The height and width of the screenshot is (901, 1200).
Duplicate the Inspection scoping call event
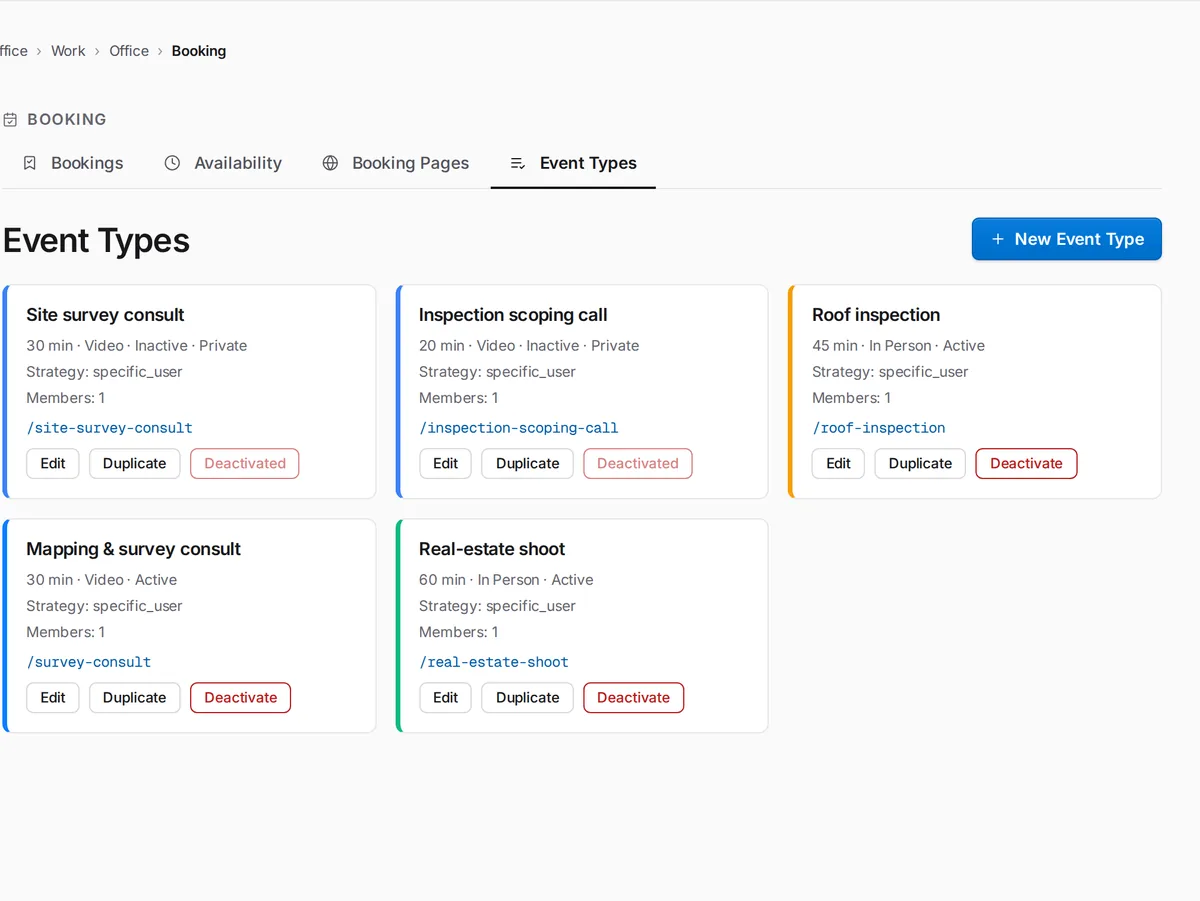pyautogui.click(x=527, y=464)
